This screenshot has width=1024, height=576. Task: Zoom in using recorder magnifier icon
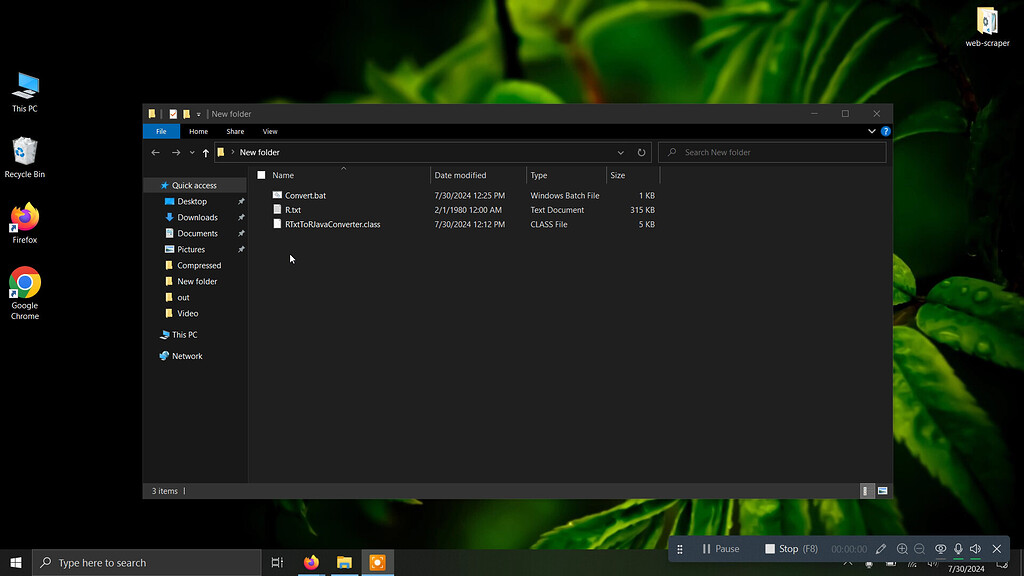[902, 549]
